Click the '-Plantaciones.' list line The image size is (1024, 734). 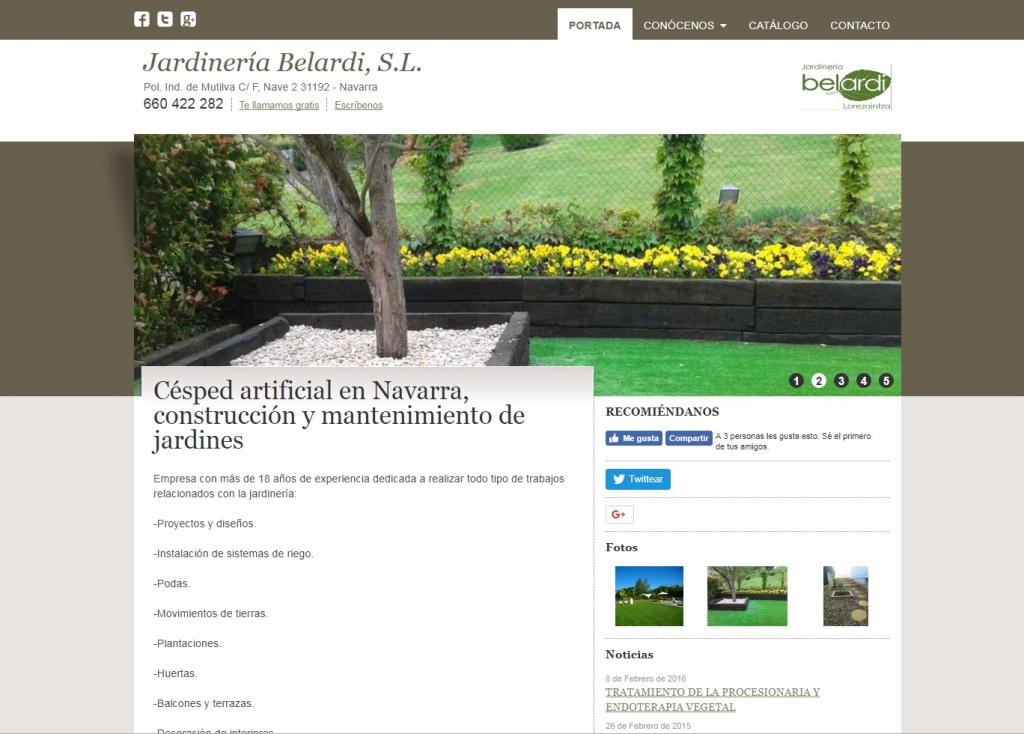(x=187, y=644)
